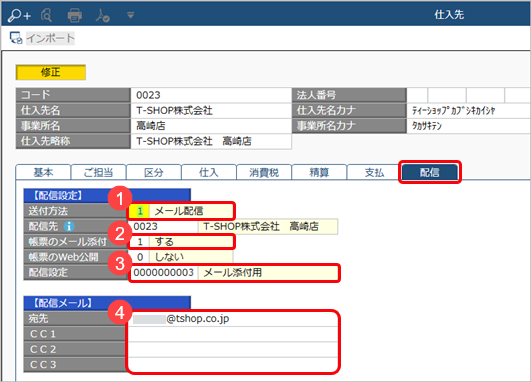Click the メール添付用 text in 配信設定
531x382 pixels.
click(233, 273)
